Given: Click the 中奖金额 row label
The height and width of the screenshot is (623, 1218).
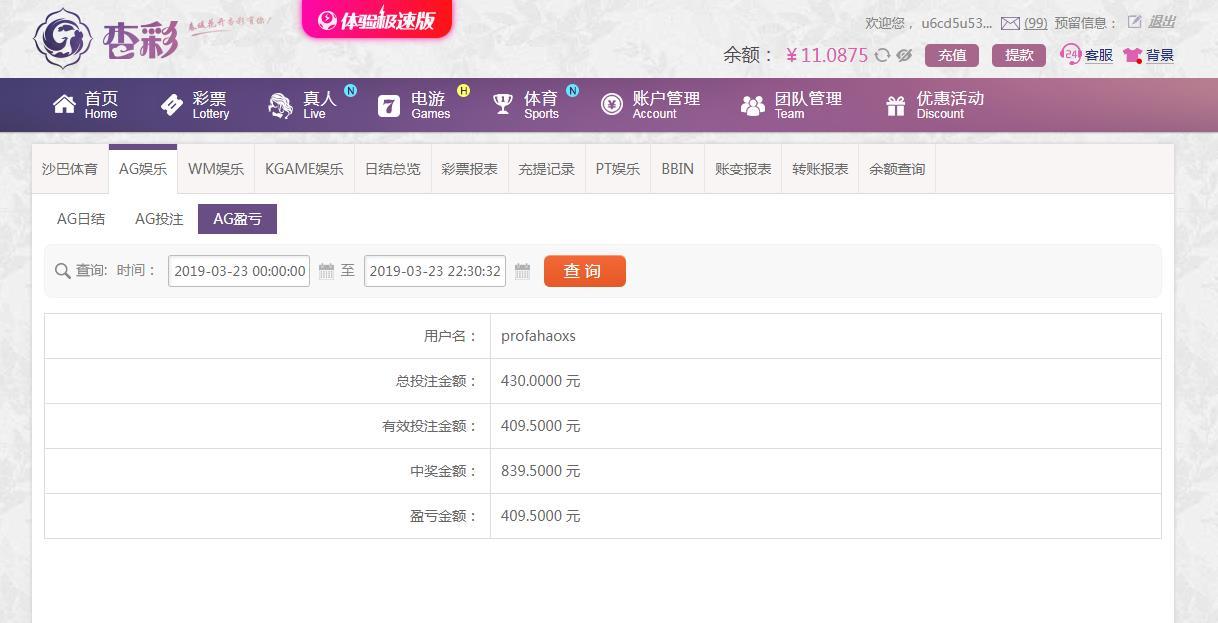Looking at the screenshot, I should (x=444, y=471).
